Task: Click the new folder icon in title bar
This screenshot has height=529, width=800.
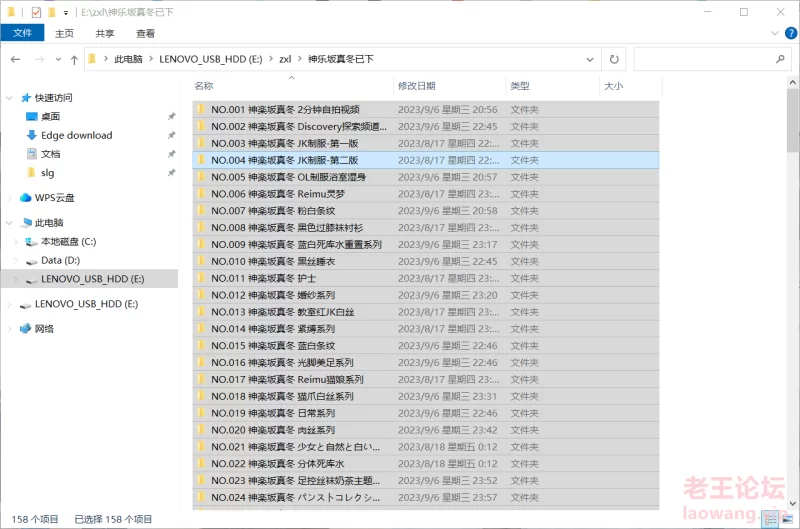Action: 52,12
